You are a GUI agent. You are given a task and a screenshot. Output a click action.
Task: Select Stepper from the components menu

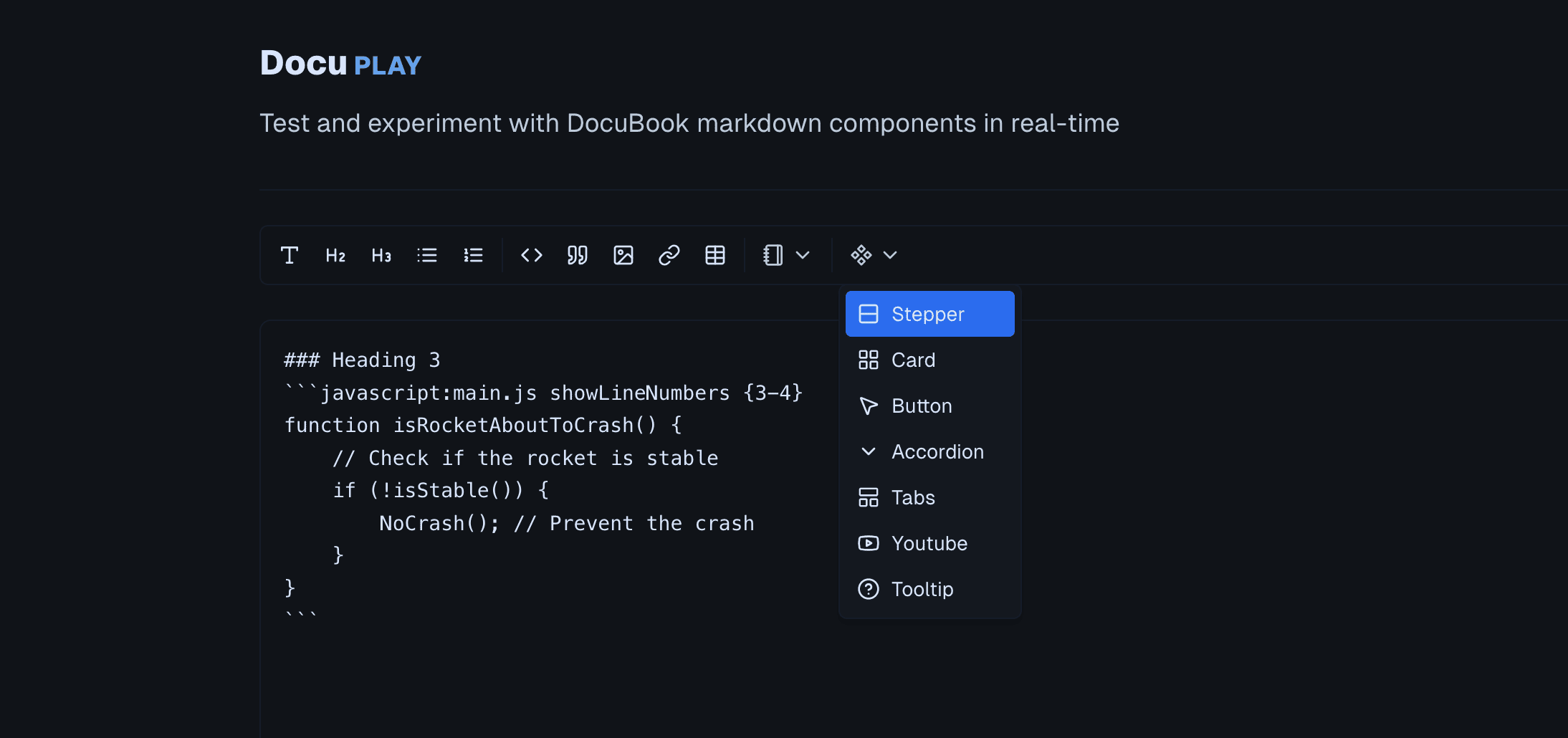click(x=929, y=314)
